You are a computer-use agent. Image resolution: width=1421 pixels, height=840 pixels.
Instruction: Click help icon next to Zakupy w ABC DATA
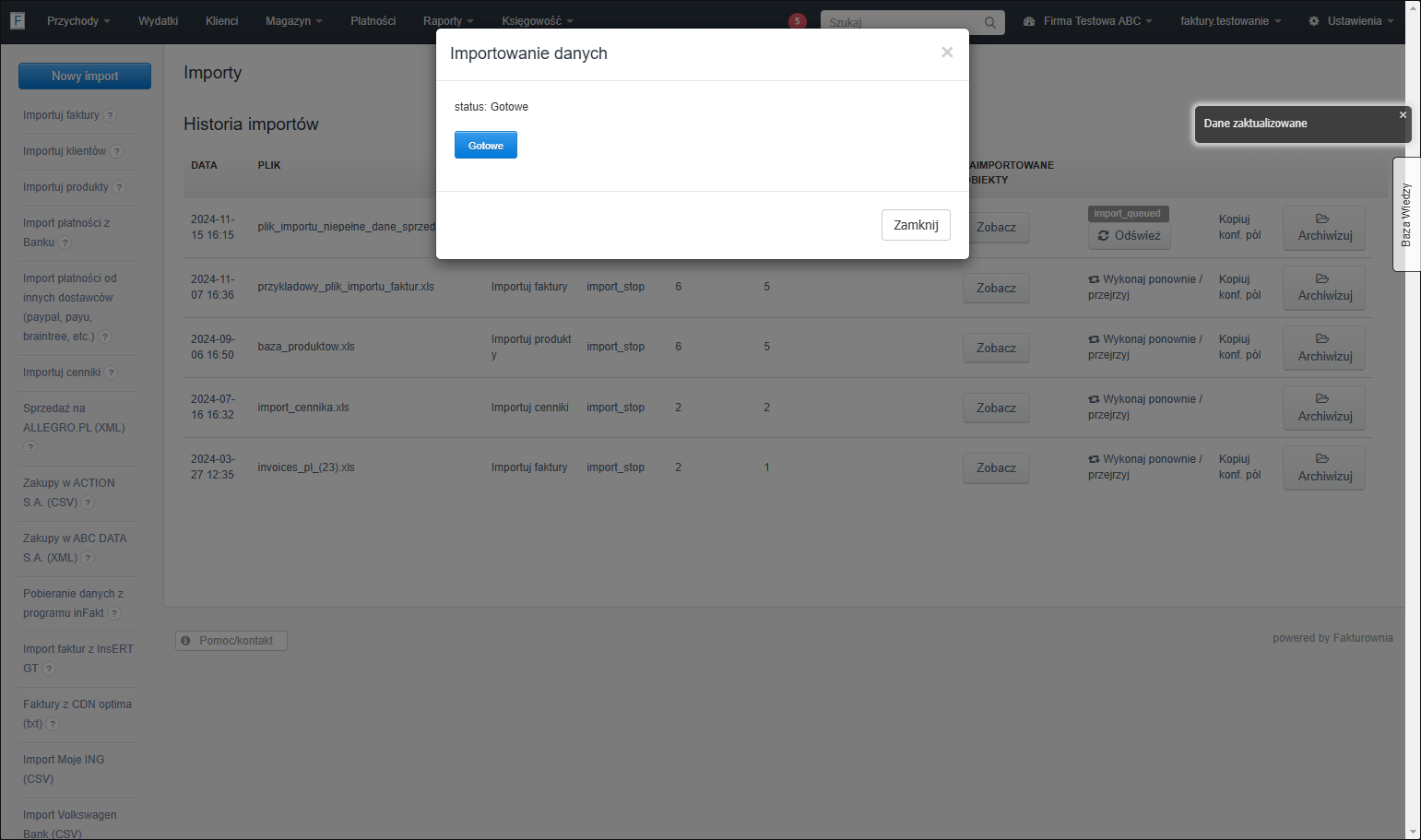point(89,558)
